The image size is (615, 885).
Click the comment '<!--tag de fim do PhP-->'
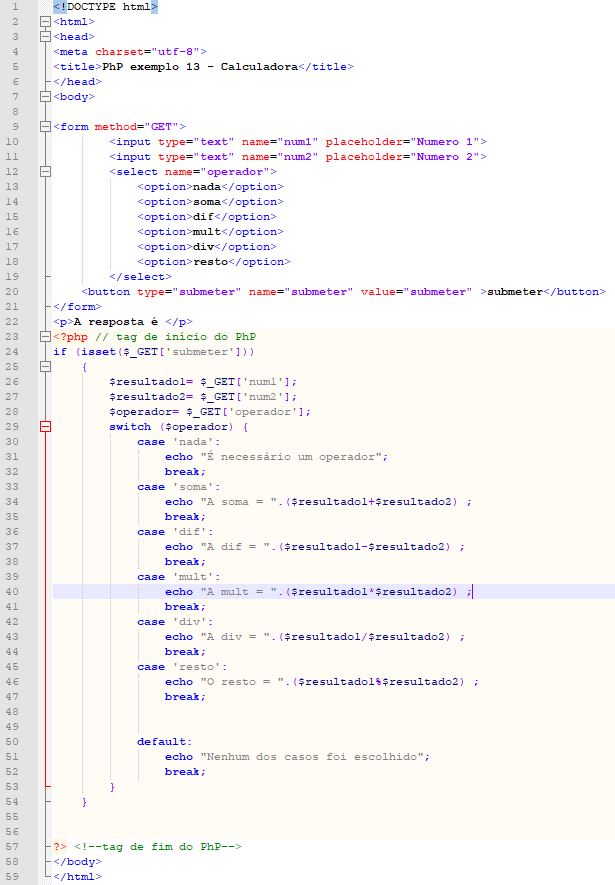pos(158,847)
